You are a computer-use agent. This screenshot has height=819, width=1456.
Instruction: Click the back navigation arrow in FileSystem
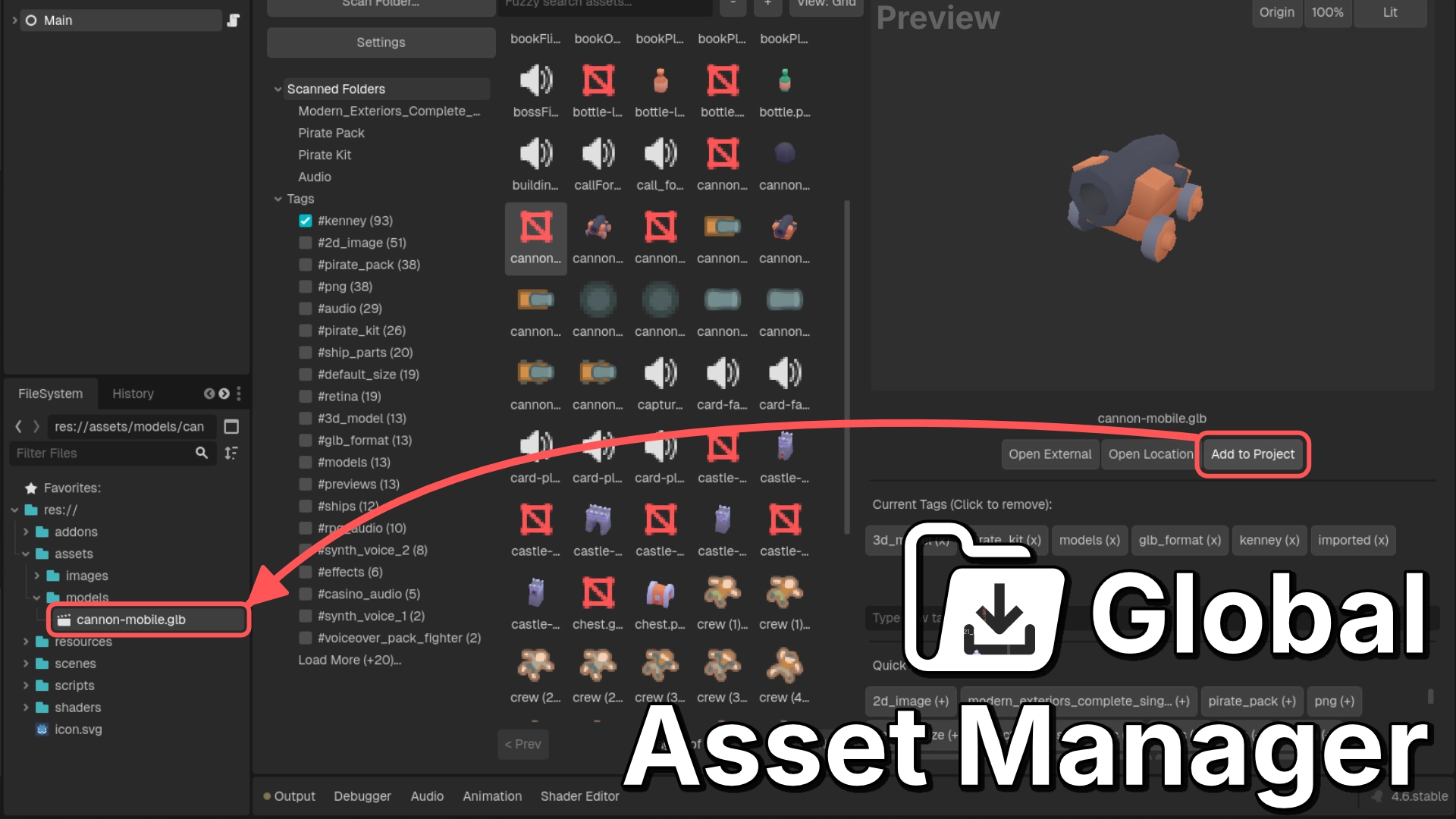(18, 426)
